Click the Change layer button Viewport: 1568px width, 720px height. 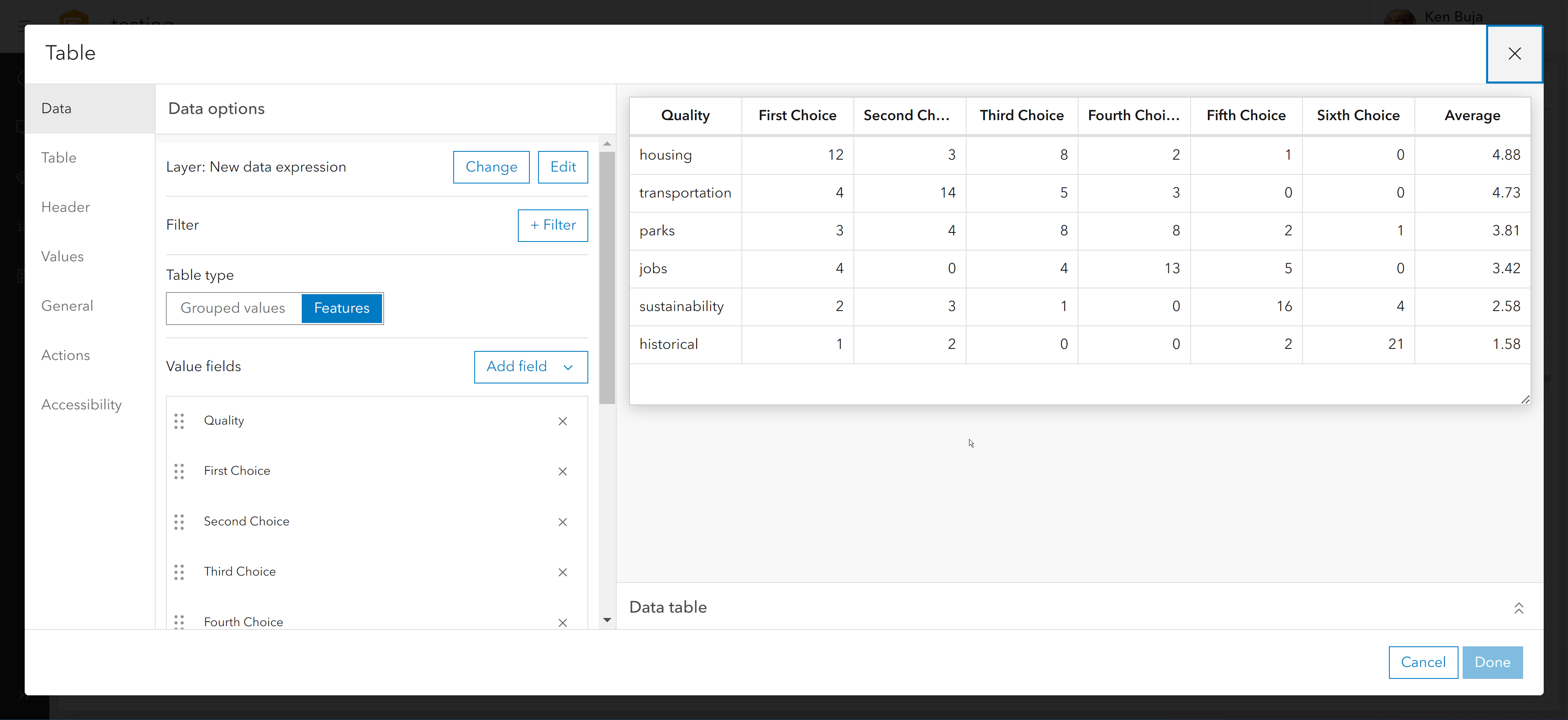(x=491, y=167)
